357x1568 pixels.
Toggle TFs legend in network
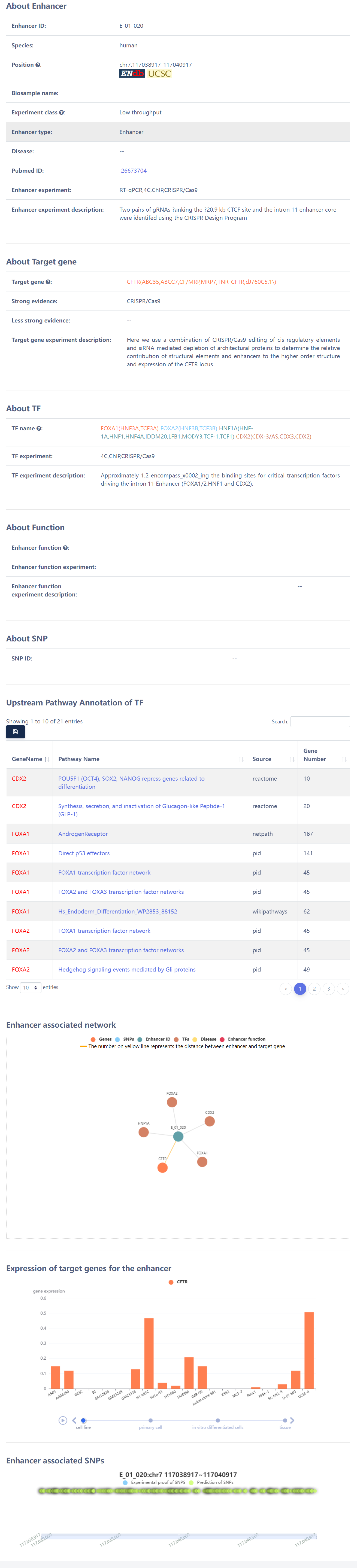tap(181, 1039)
